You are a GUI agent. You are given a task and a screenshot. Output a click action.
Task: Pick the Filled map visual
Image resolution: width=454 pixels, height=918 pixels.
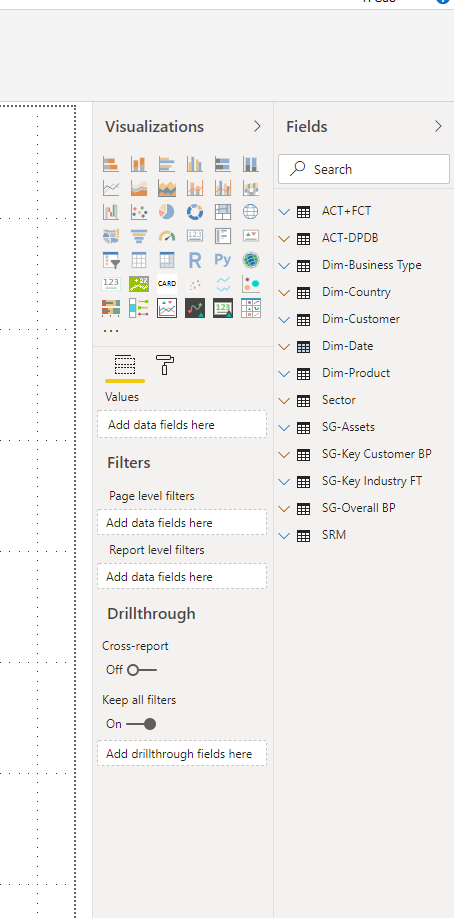pyautogui.click(x=111, y=236)
